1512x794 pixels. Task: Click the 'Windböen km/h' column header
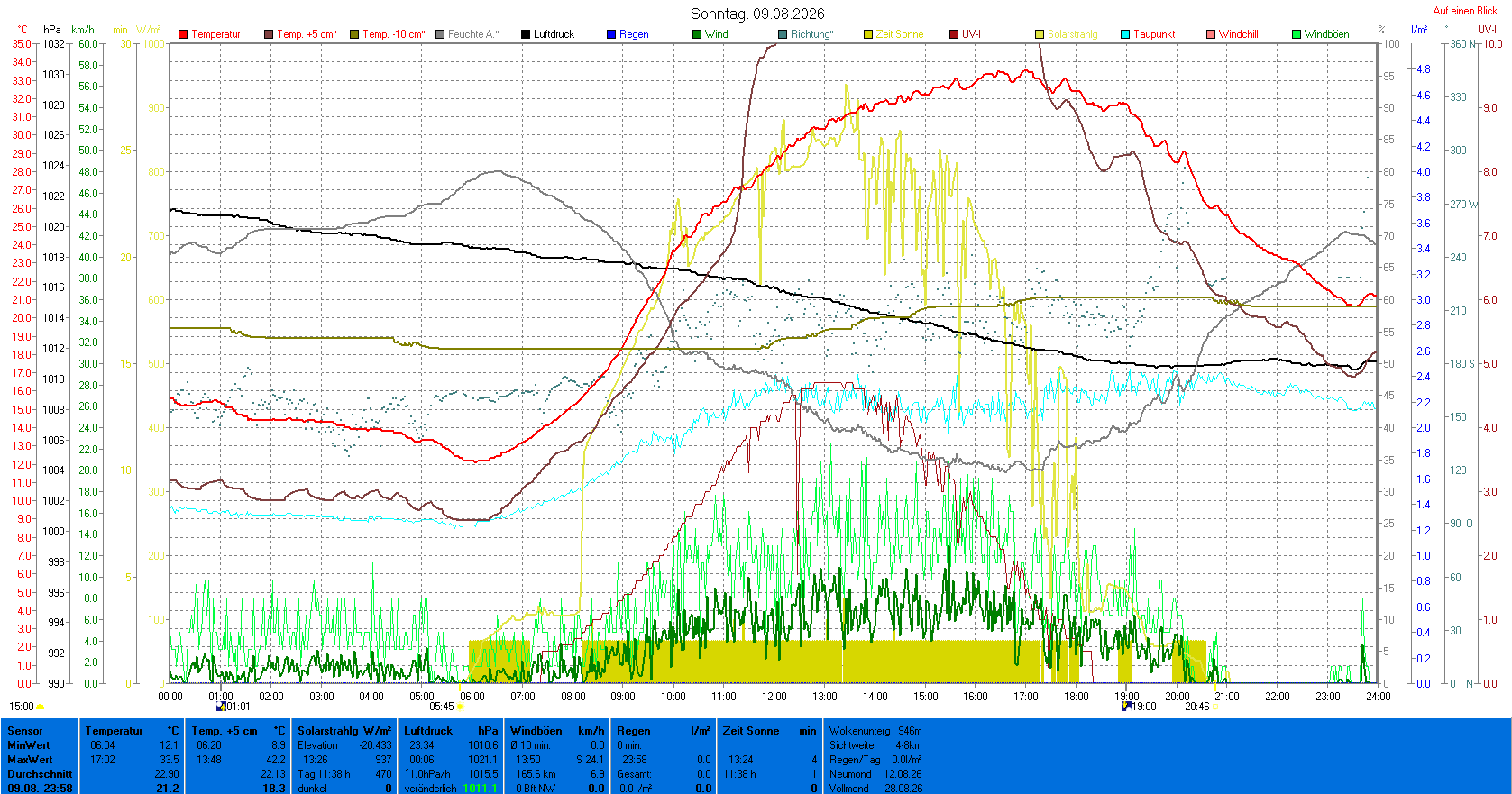(557, 731)
